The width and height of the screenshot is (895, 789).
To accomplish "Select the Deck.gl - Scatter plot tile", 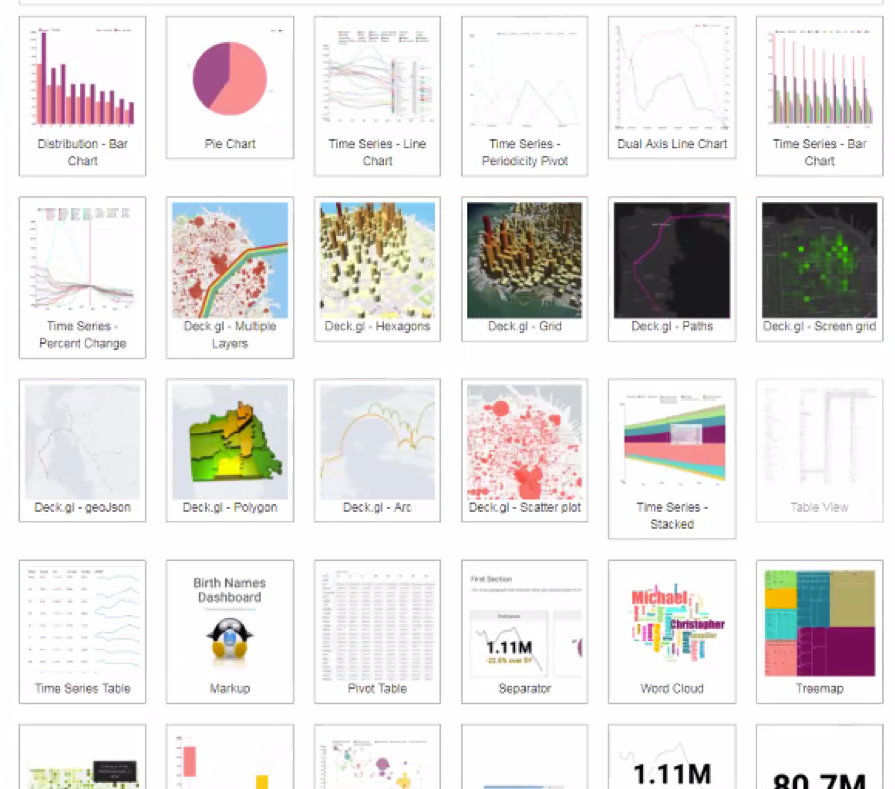I will click(x=525, y=450).
